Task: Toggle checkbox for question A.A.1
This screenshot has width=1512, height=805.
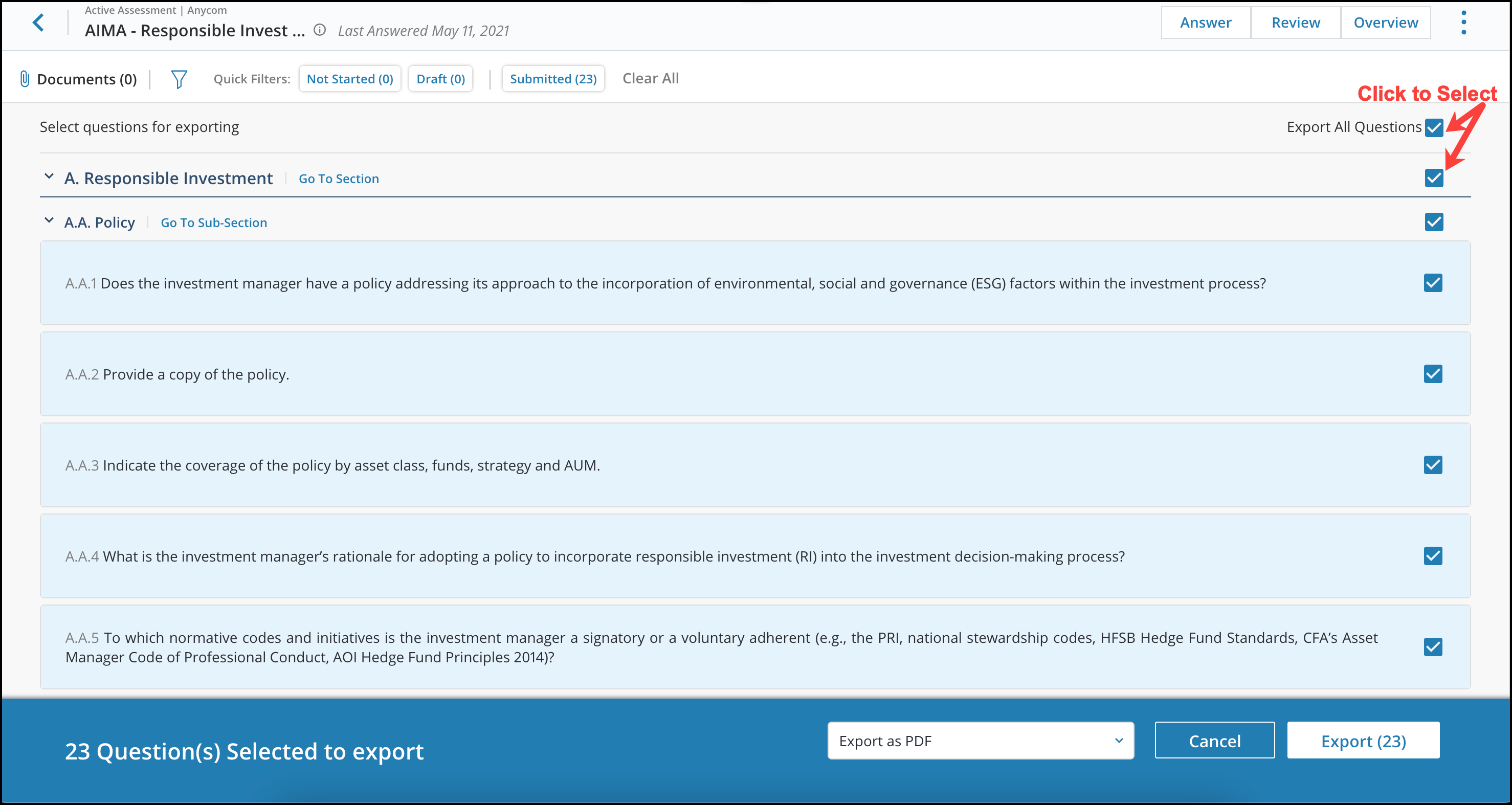Action: tap(1433, 283)
